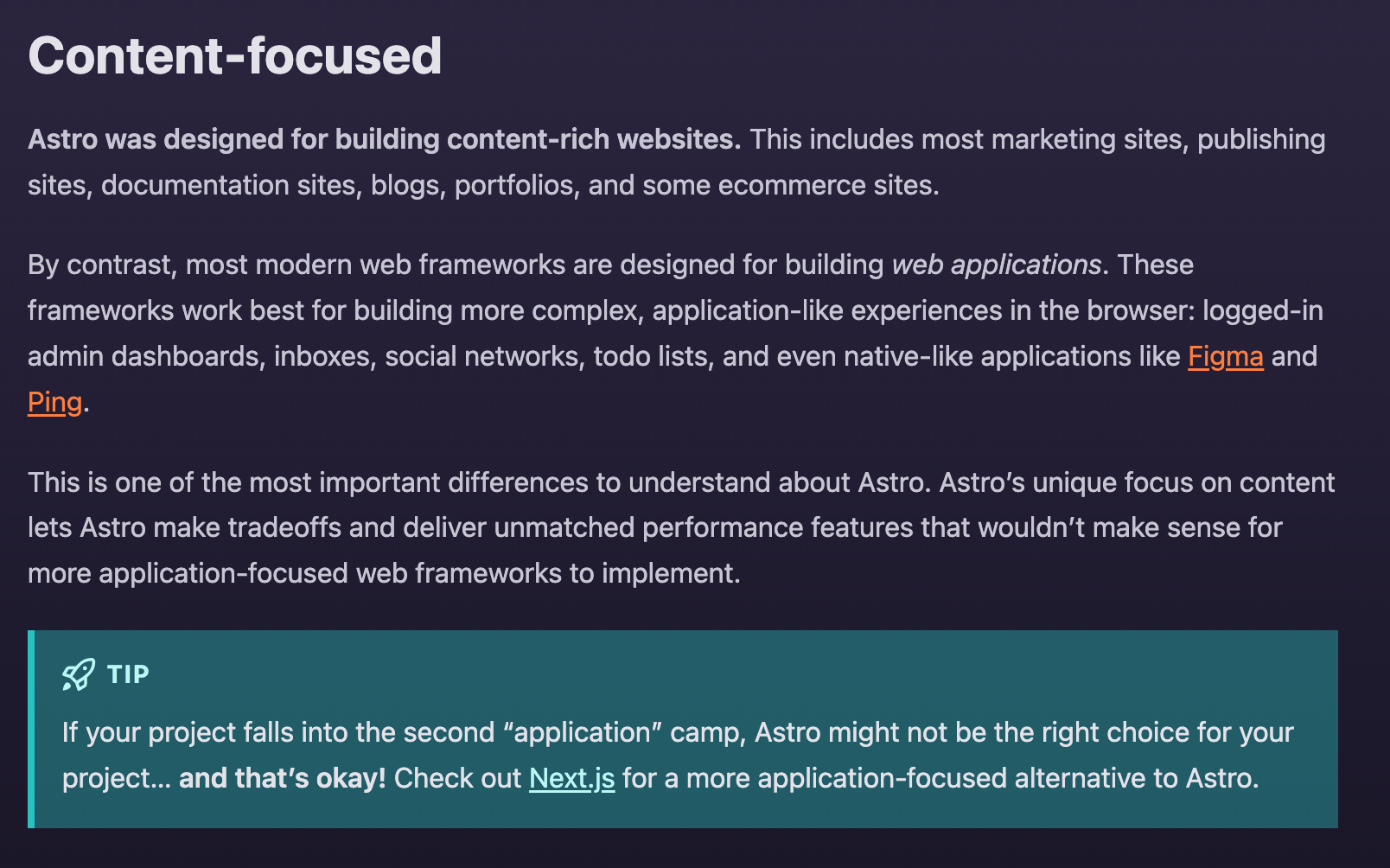
Task: Open the Ping link
Action: tap(54, 402)
